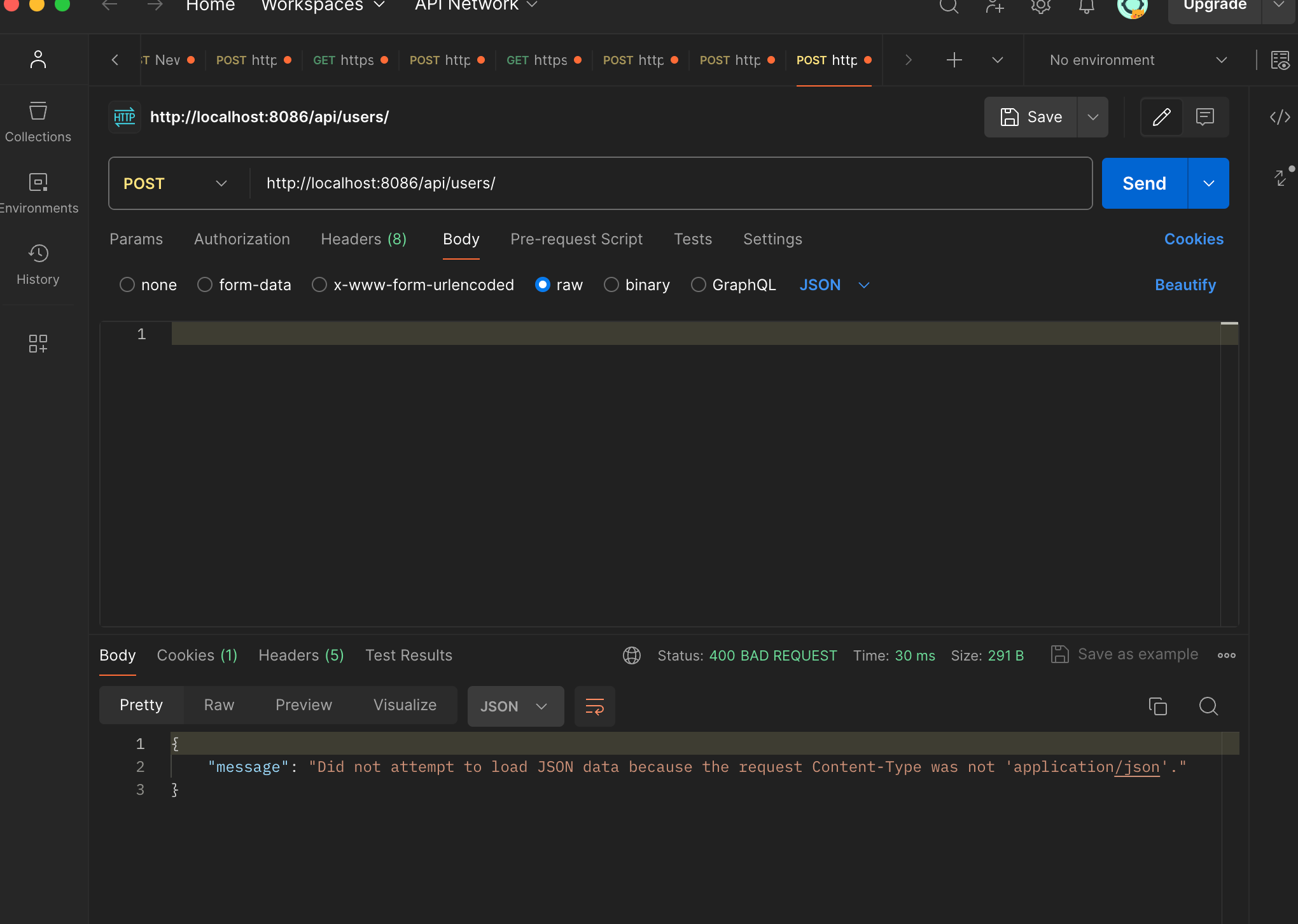Click the Beautify link
Image resolution: width=1298 pixels, height=924 pixels.
coord(1185,285)
